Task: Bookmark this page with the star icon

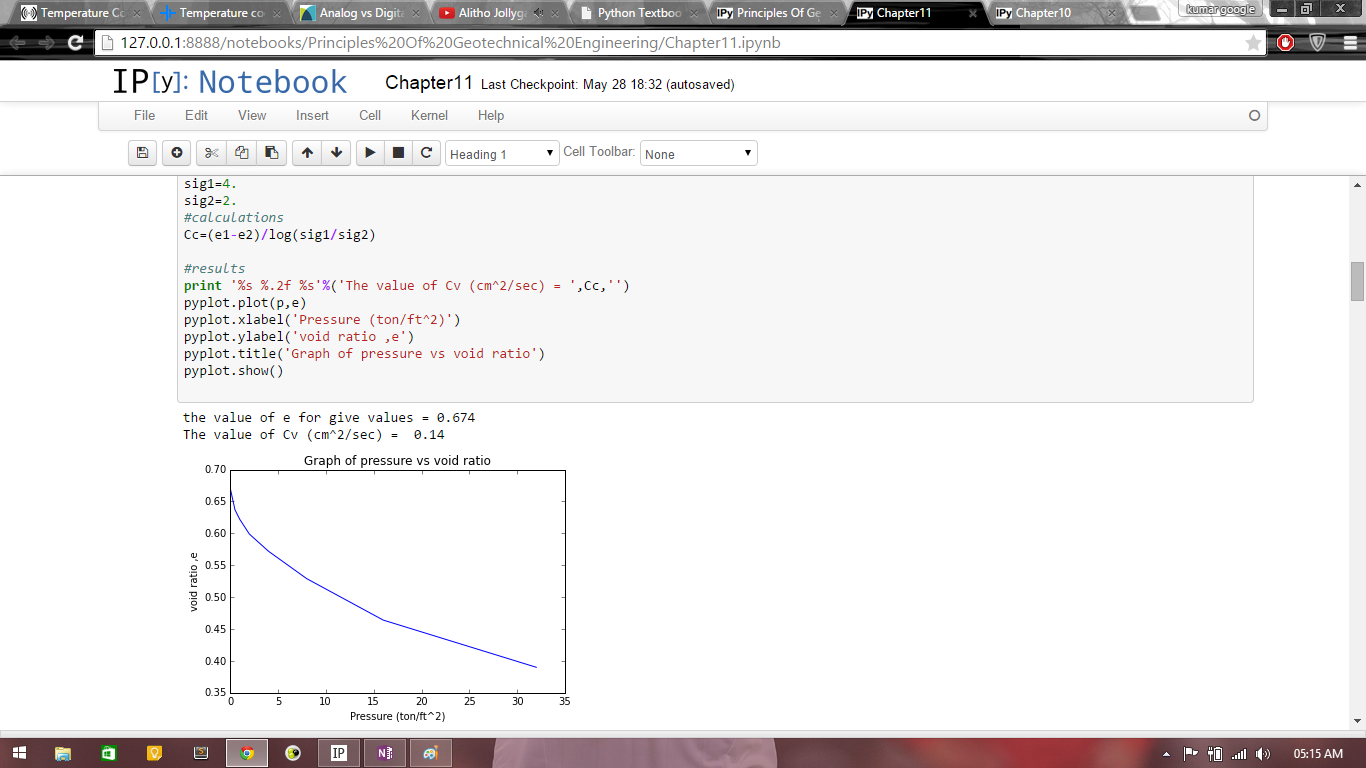Action: point(1253,43)
